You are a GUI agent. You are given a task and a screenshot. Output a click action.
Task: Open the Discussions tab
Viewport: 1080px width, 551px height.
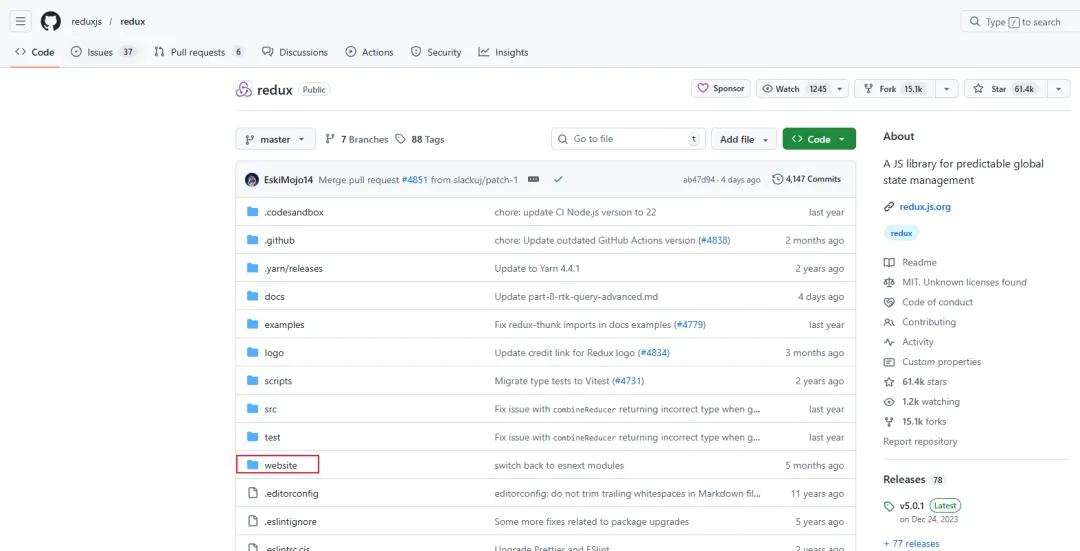point(295,52)
